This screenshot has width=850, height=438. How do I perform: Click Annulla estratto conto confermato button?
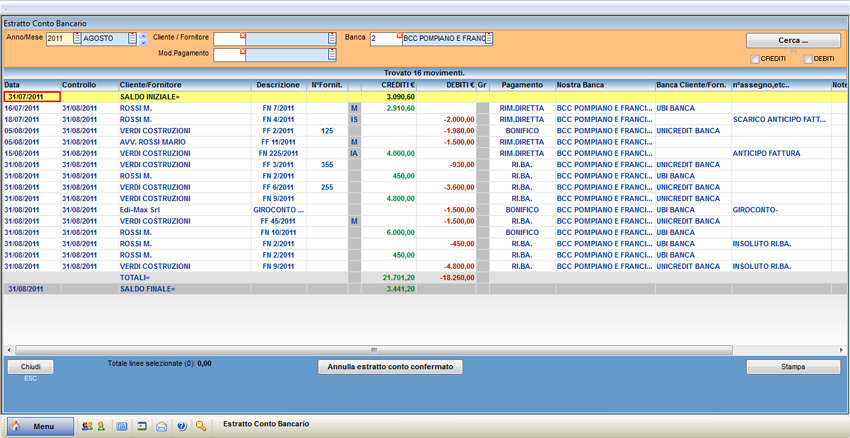390,367
